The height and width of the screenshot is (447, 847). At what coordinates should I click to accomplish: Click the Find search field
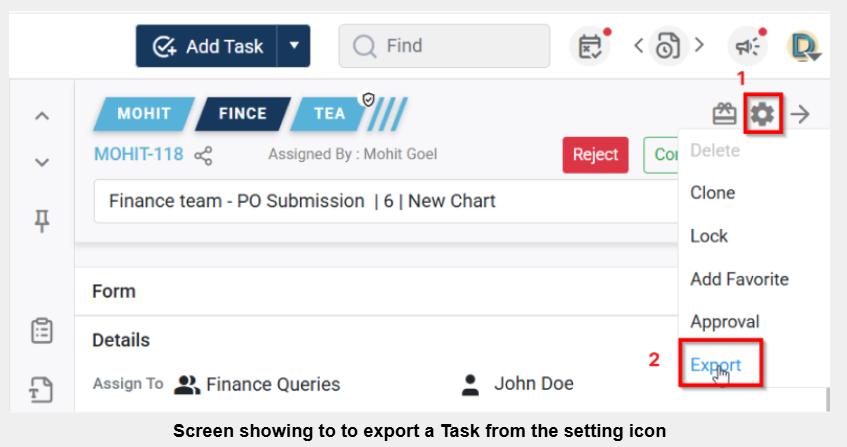click(444, 46)
